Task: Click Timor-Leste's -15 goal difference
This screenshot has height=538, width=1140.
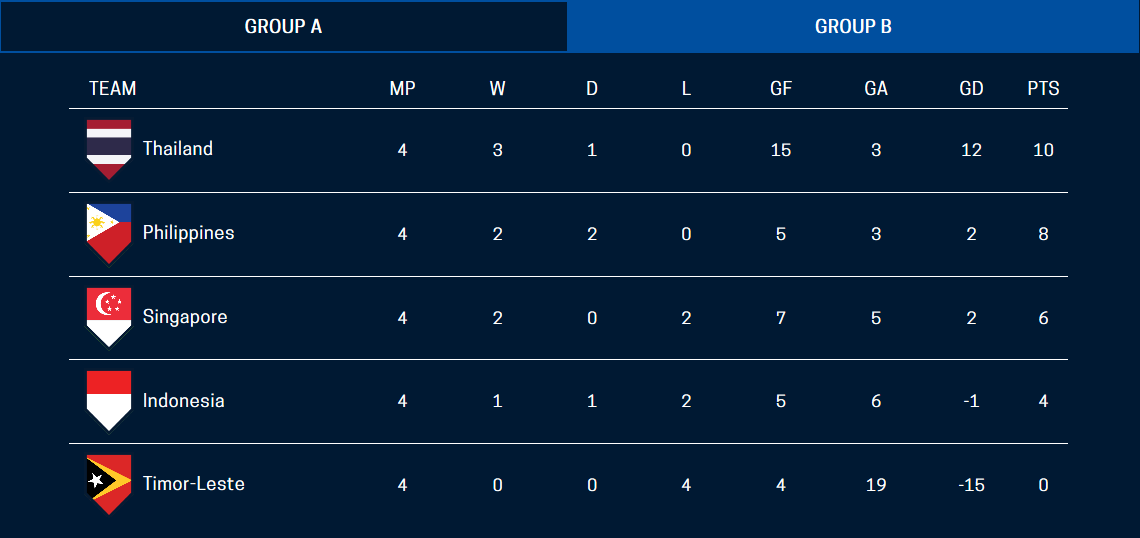Action: coord(971,485)
